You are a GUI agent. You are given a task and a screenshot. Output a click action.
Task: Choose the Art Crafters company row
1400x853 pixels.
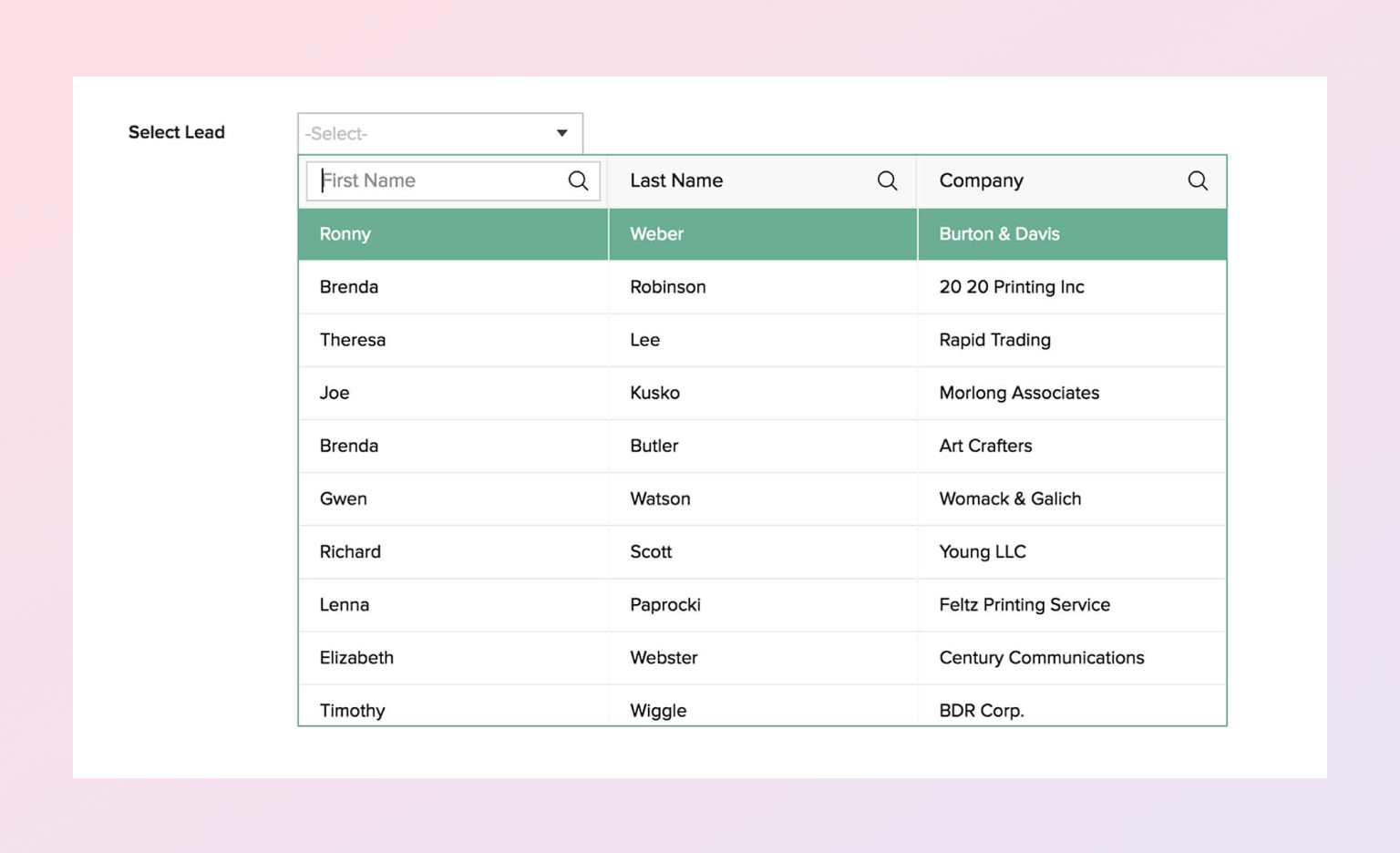985,446
